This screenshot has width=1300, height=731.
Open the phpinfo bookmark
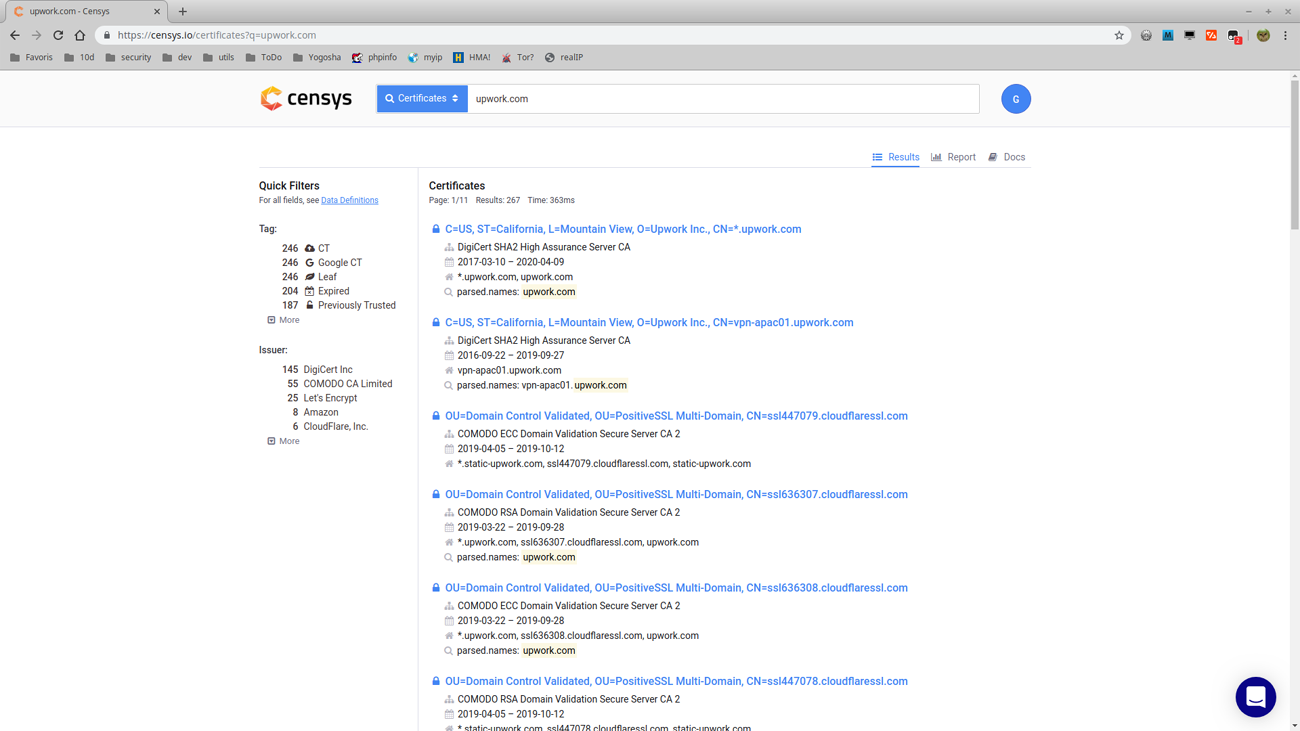pos(375,57)
